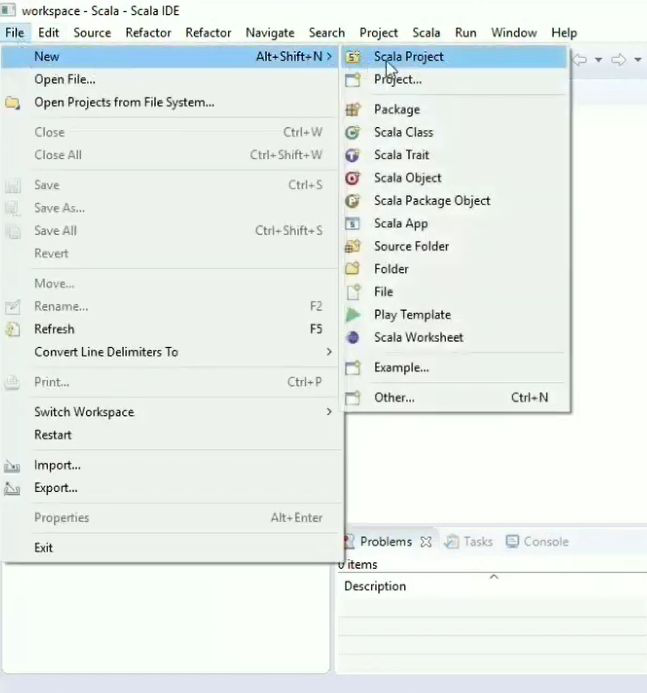647x693 pixels.
Task: Click the Project... wizard icon
Action: point(353,80)
